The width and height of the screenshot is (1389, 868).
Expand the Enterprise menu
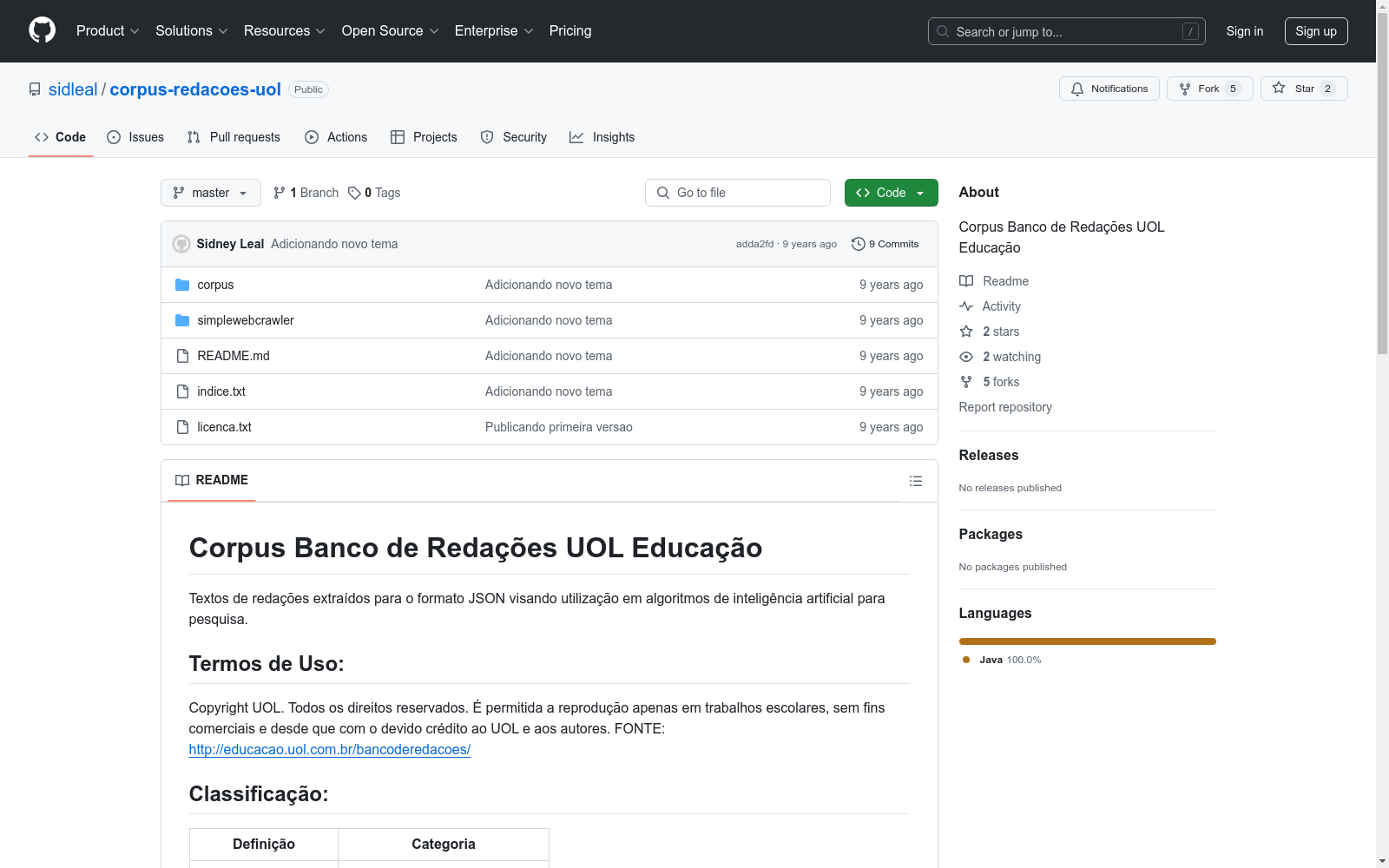494,30
